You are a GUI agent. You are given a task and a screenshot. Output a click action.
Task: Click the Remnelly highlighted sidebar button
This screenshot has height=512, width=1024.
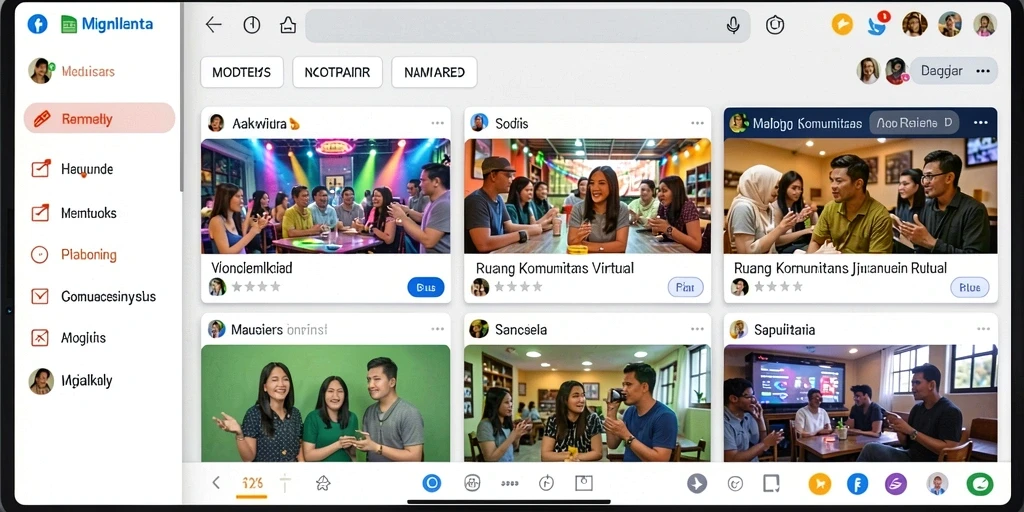[x=99, y=119]
